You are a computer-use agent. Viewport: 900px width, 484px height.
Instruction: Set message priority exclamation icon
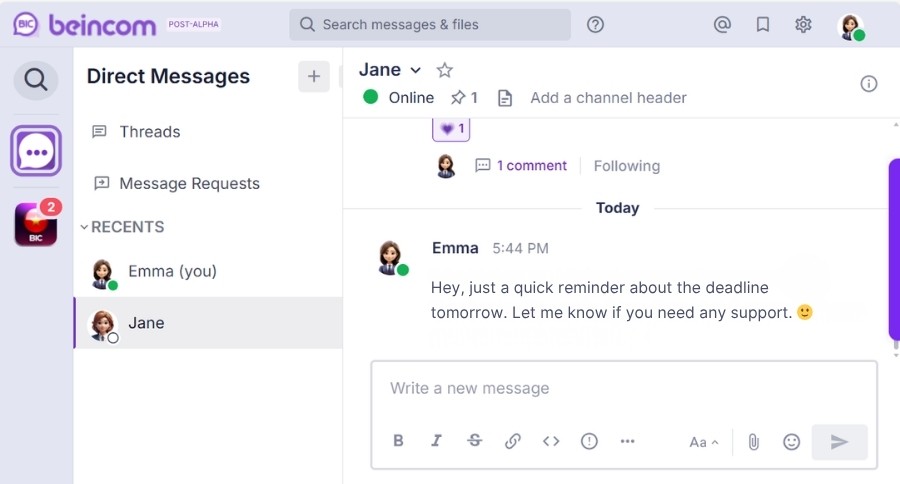[x=589, y=441]
